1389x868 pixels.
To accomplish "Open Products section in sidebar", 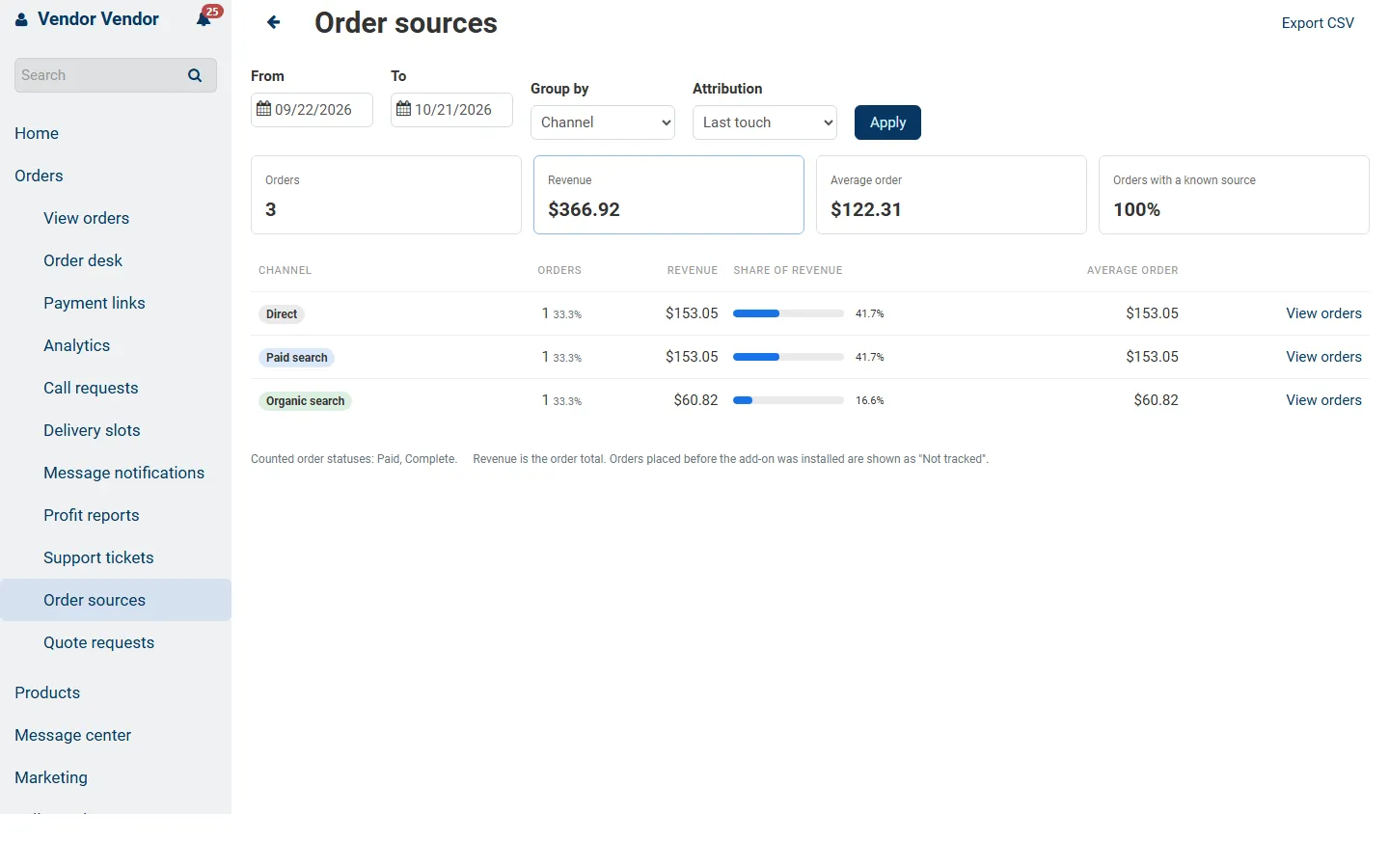I will [x=47, y=692].
